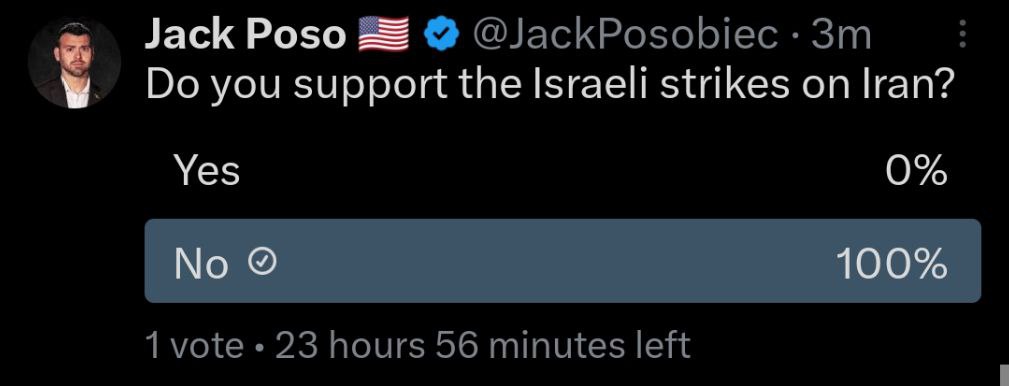Click the blue verified checkmark badge

click(x=440, y=34)
